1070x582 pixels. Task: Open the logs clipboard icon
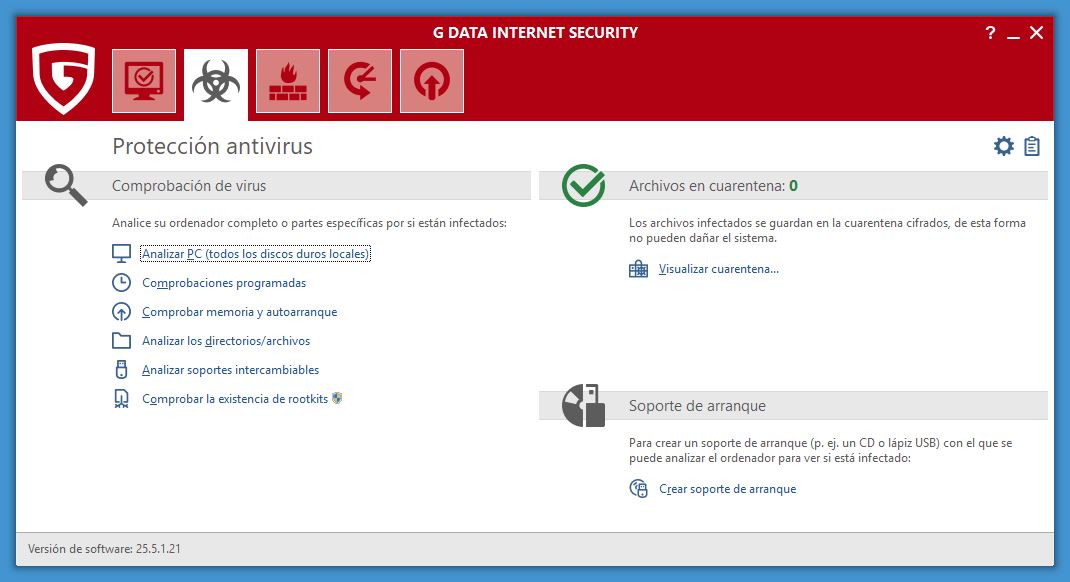1032,146
